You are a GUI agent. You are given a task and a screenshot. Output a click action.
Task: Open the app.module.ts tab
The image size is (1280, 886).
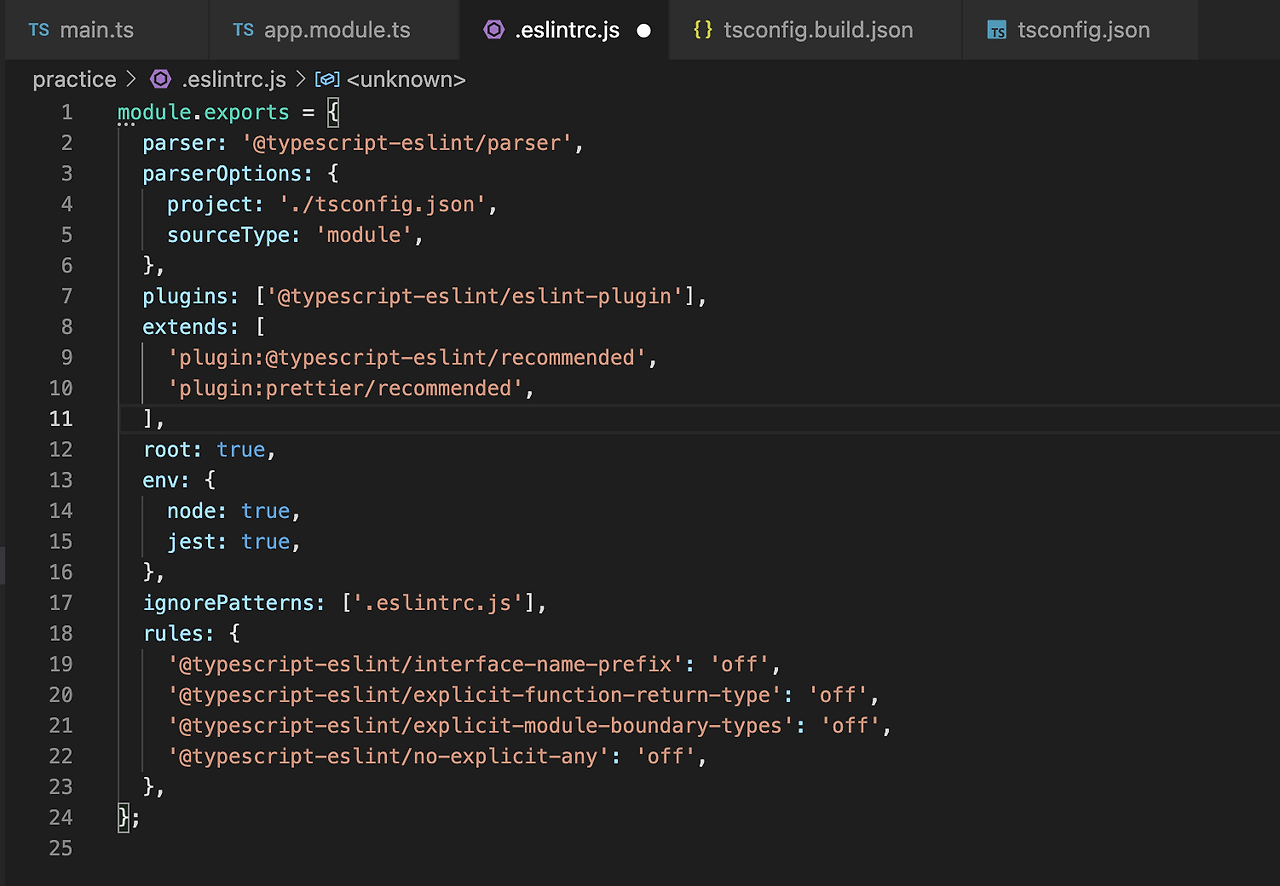pyautogui.click(x=337, y=30)
